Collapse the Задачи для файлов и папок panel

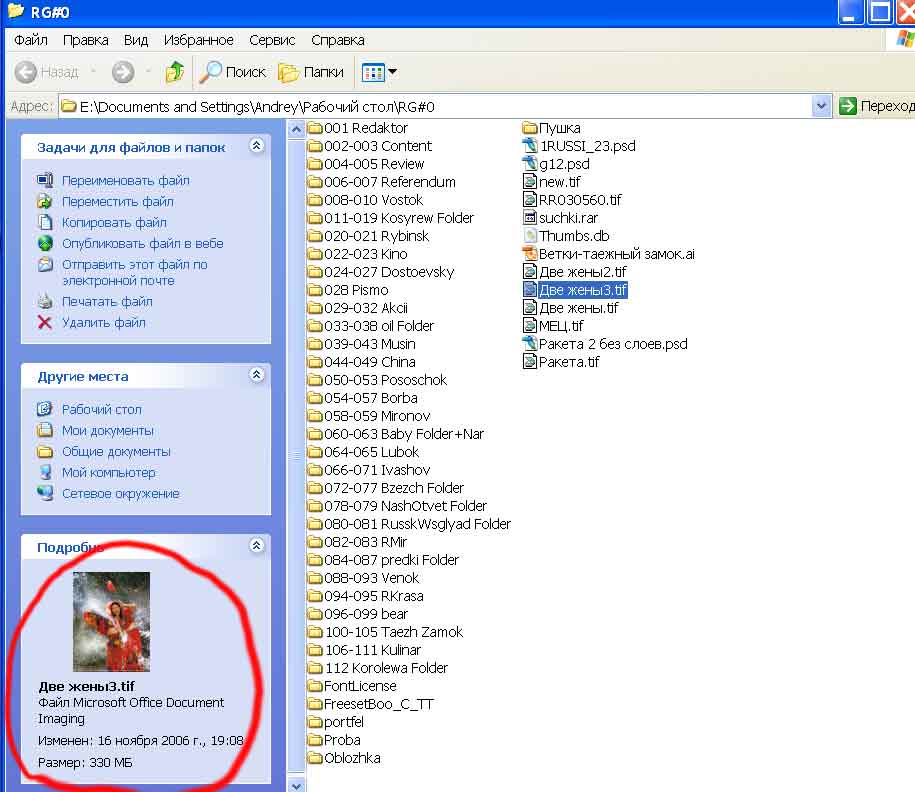pos(256,146)
